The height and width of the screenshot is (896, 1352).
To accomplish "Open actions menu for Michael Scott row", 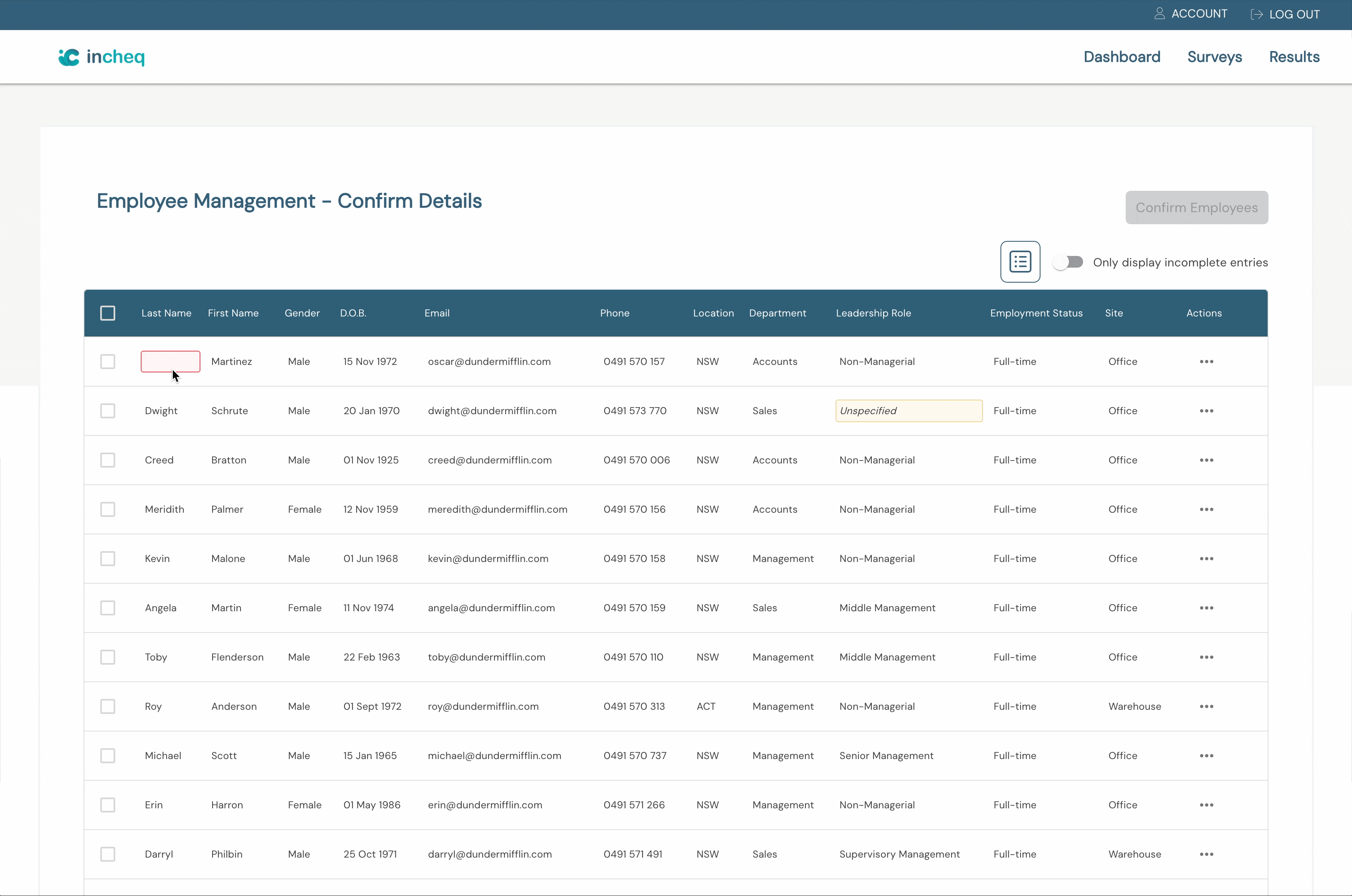I will pos(1206,755).
